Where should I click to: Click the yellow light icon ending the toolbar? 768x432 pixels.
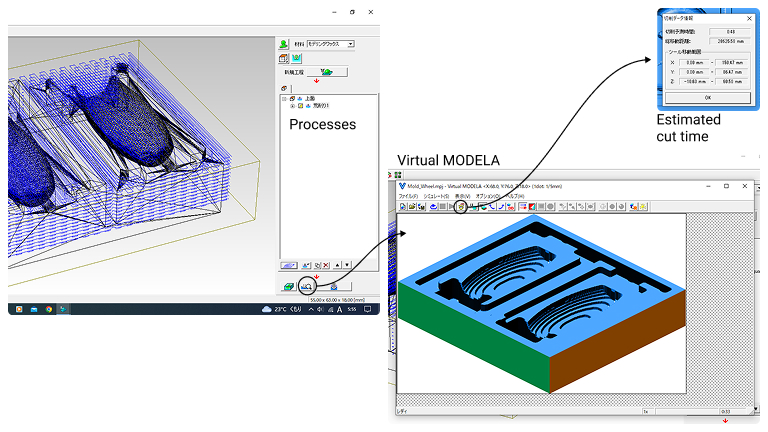coord(643,207)
